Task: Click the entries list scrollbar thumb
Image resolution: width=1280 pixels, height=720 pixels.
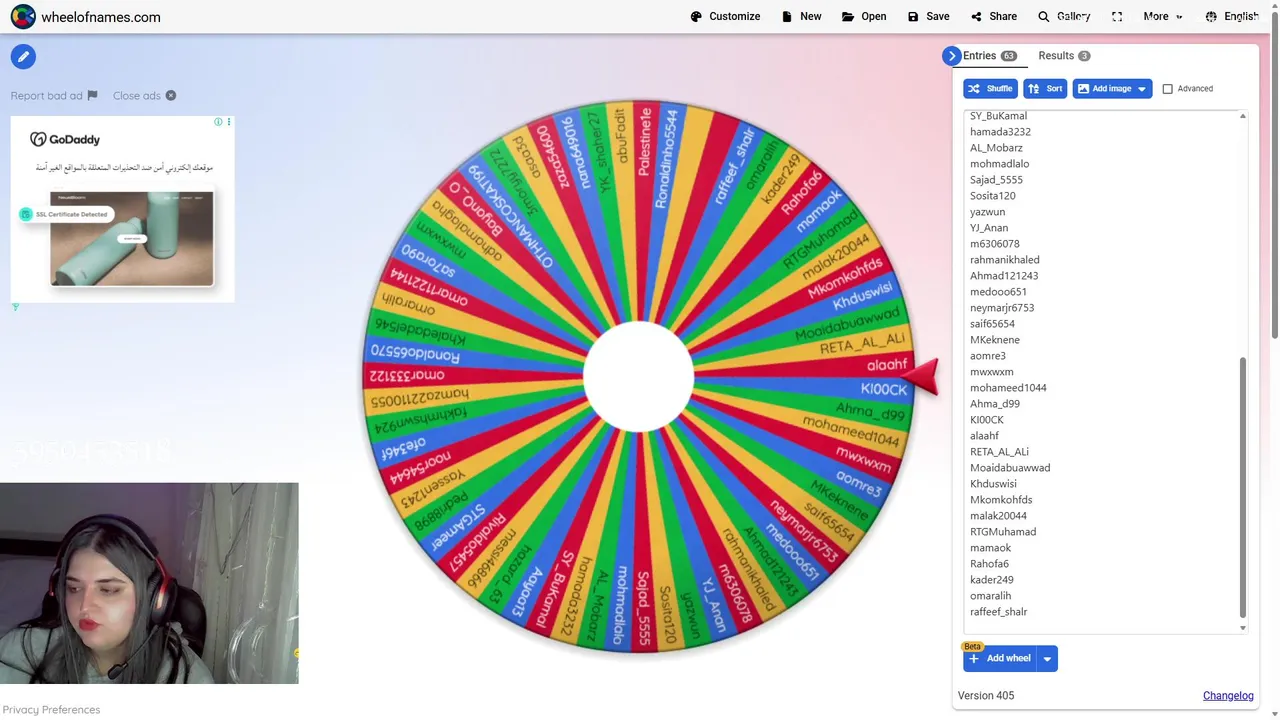Action: [x=1243, y=487]
